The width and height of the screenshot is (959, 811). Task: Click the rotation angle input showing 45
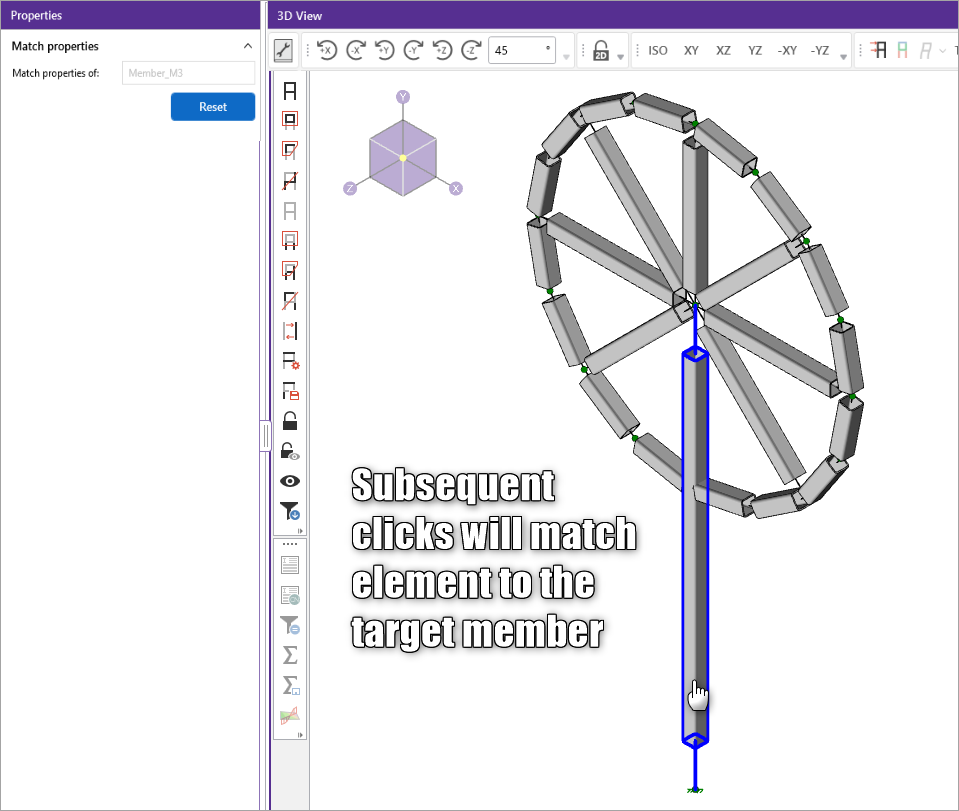coord(520,51)
